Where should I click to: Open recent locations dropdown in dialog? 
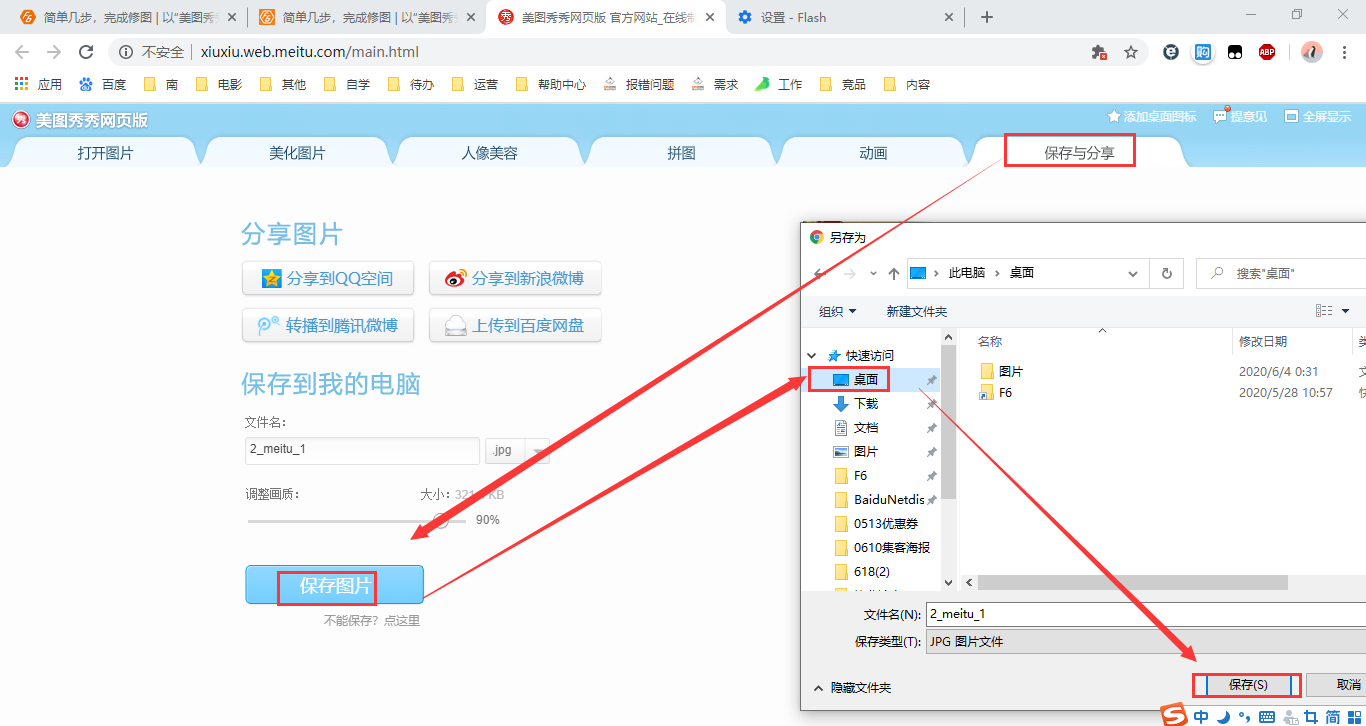[x=873, y=273]
